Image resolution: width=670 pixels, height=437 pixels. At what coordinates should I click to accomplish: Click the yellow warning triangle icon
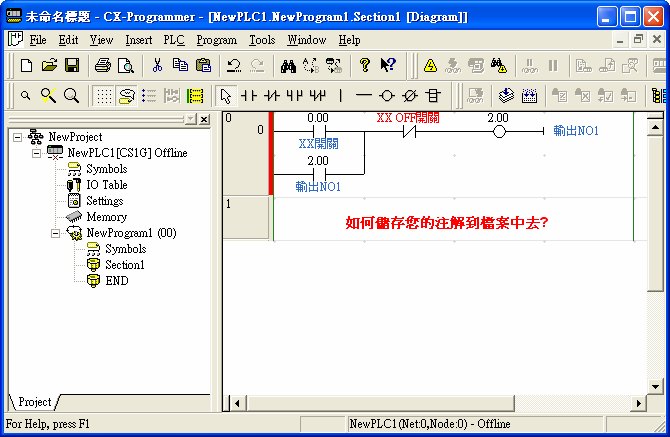tap(430, 66)
